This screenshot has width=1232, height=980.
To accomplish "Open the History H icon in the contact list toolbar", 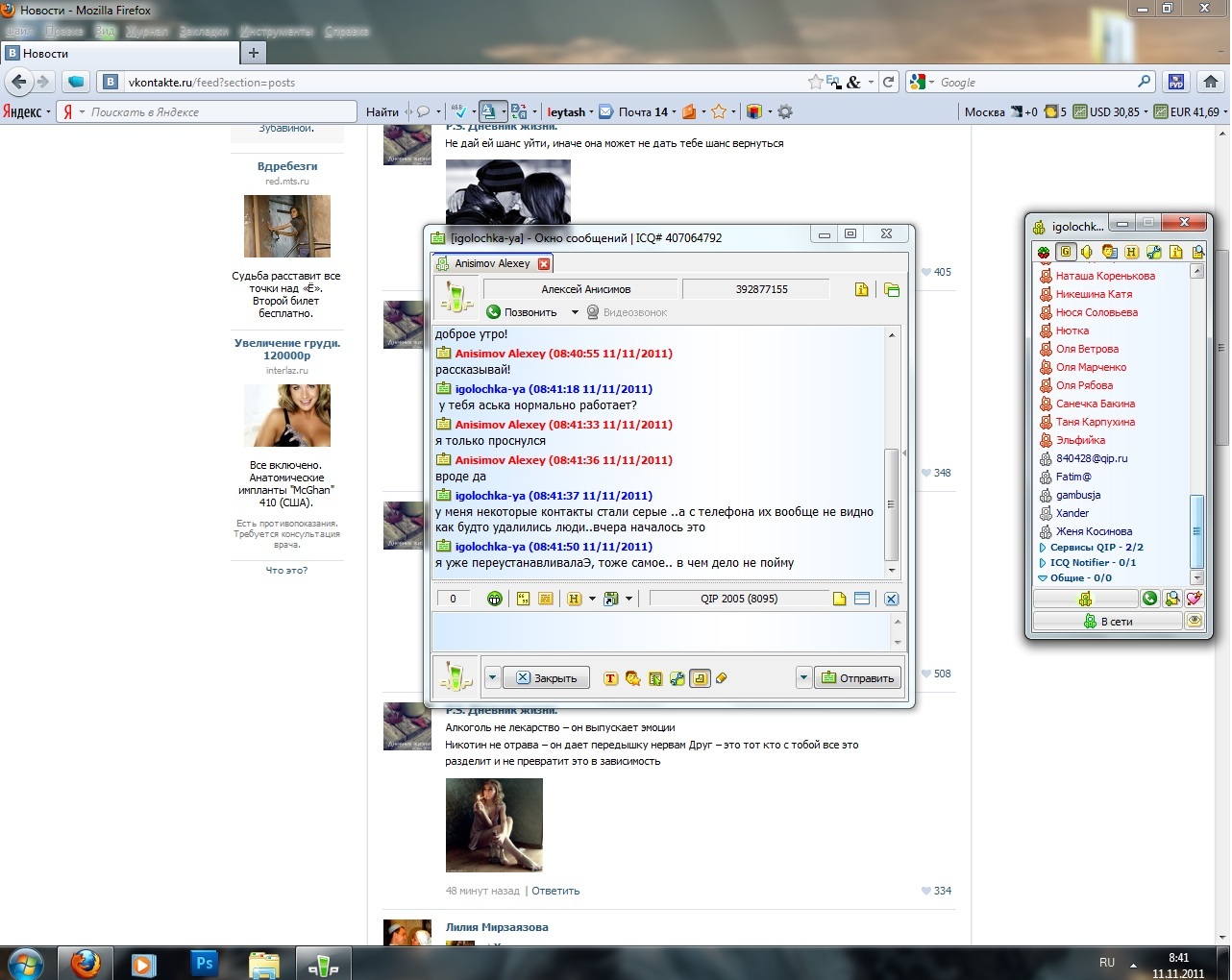I will pyautogui.click(x=1131, y=252).
